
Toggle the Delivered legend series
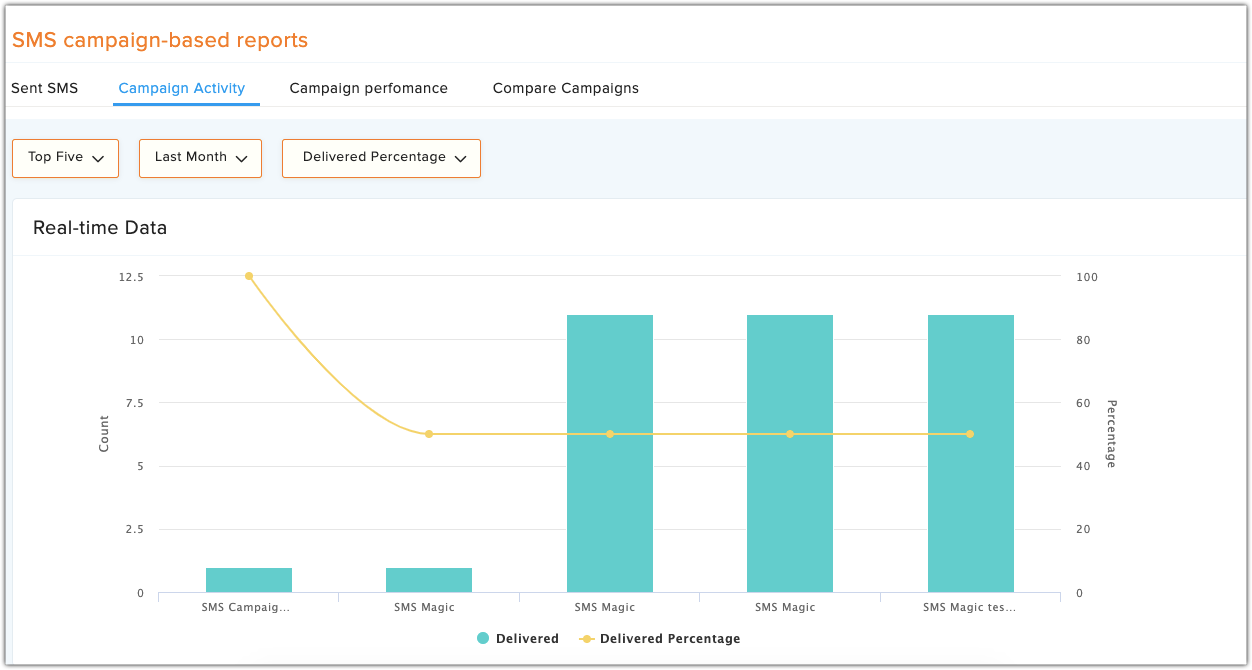point(518,638)
